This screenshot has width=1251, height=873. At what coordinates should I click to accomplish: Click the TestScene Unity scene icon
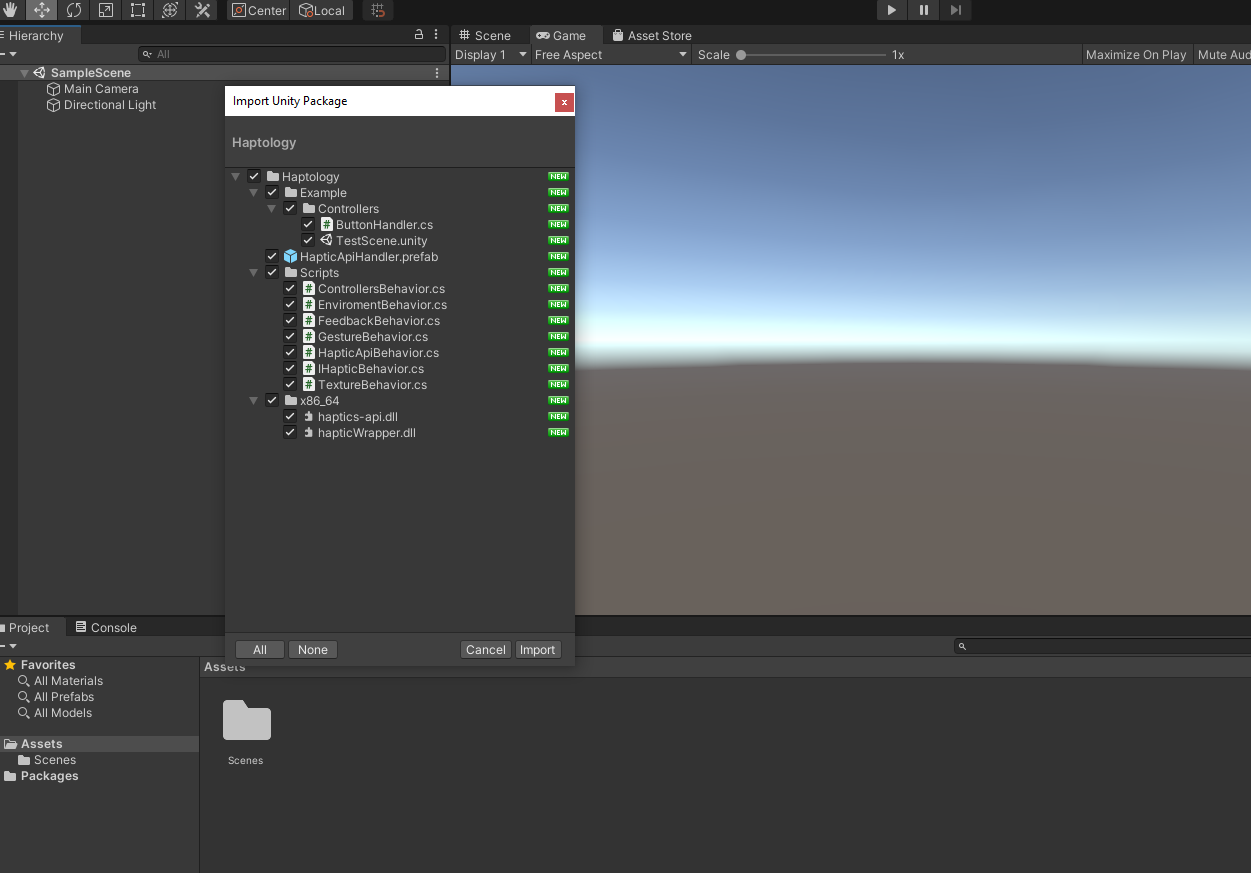(326, 241)
